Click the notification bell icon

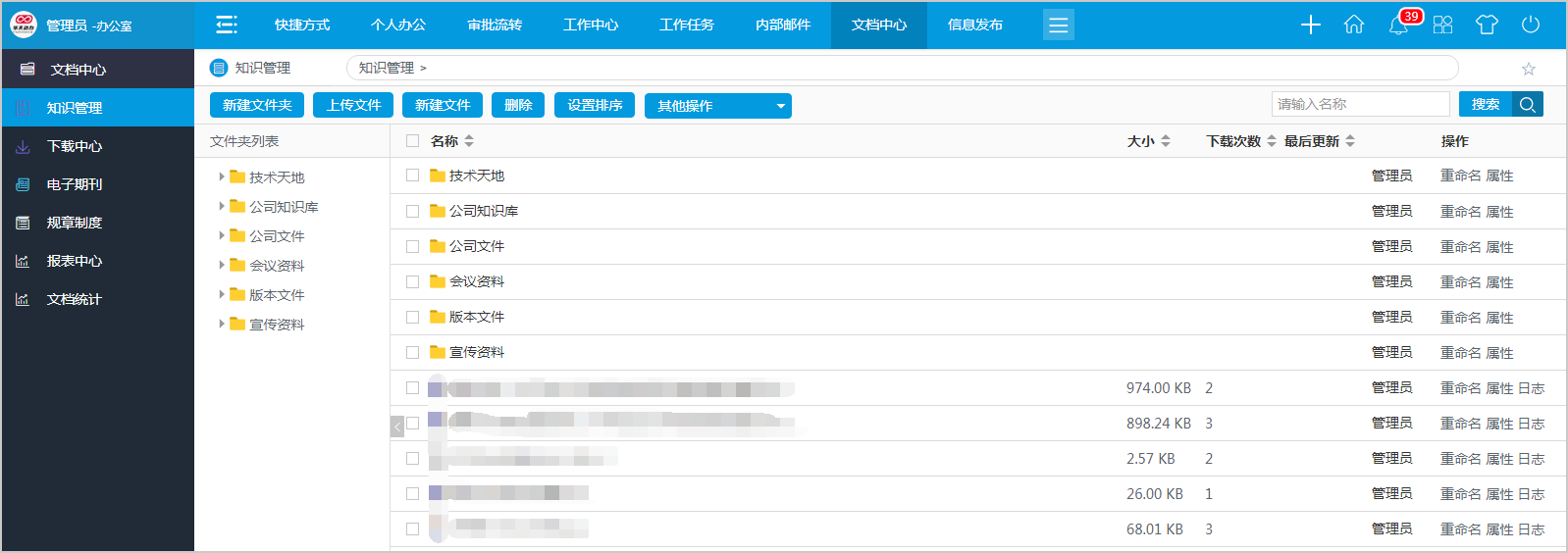coord(1398,25)
